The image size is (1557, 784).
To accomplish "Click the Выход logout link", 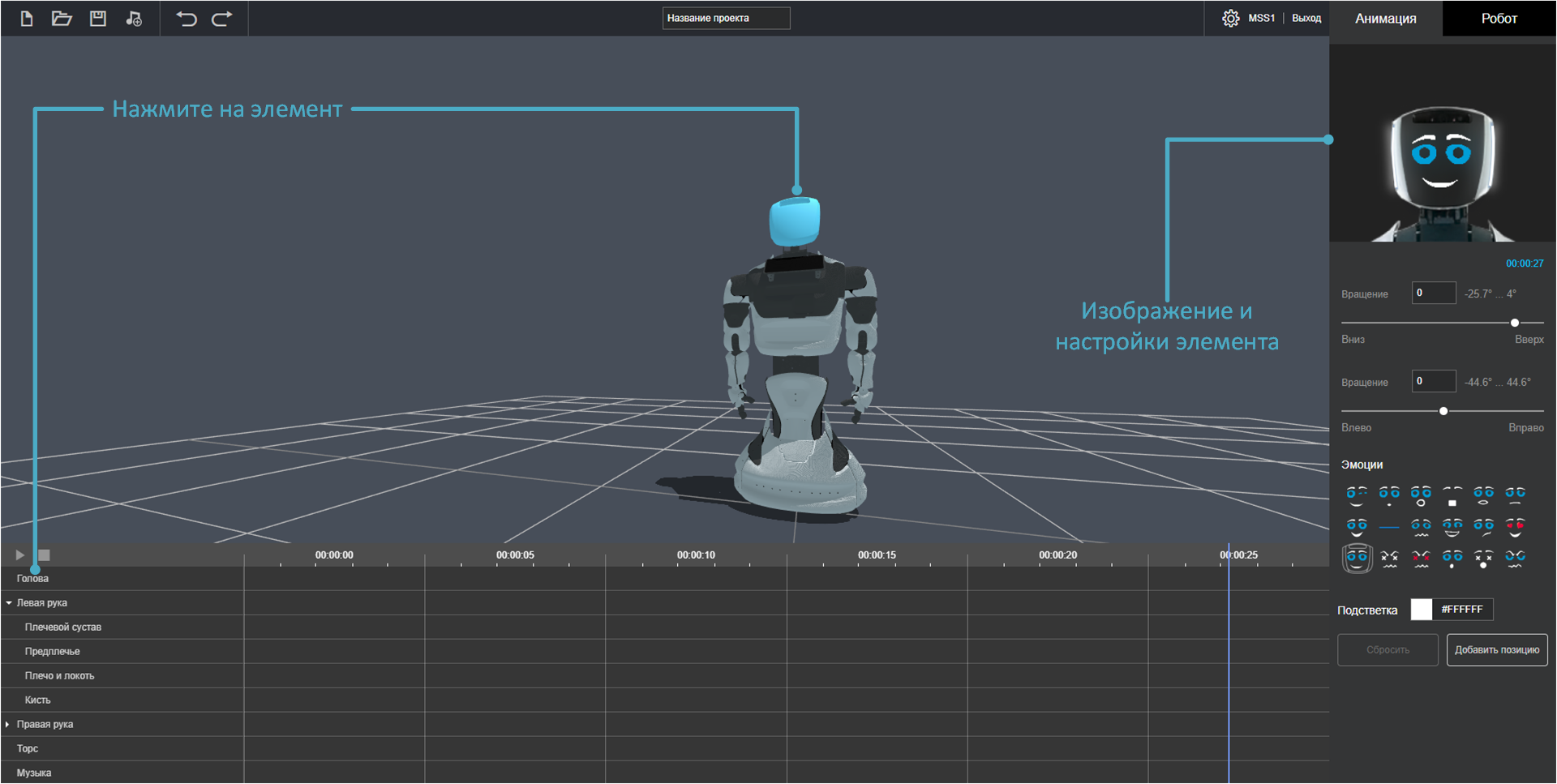I will pos(1306,19).
